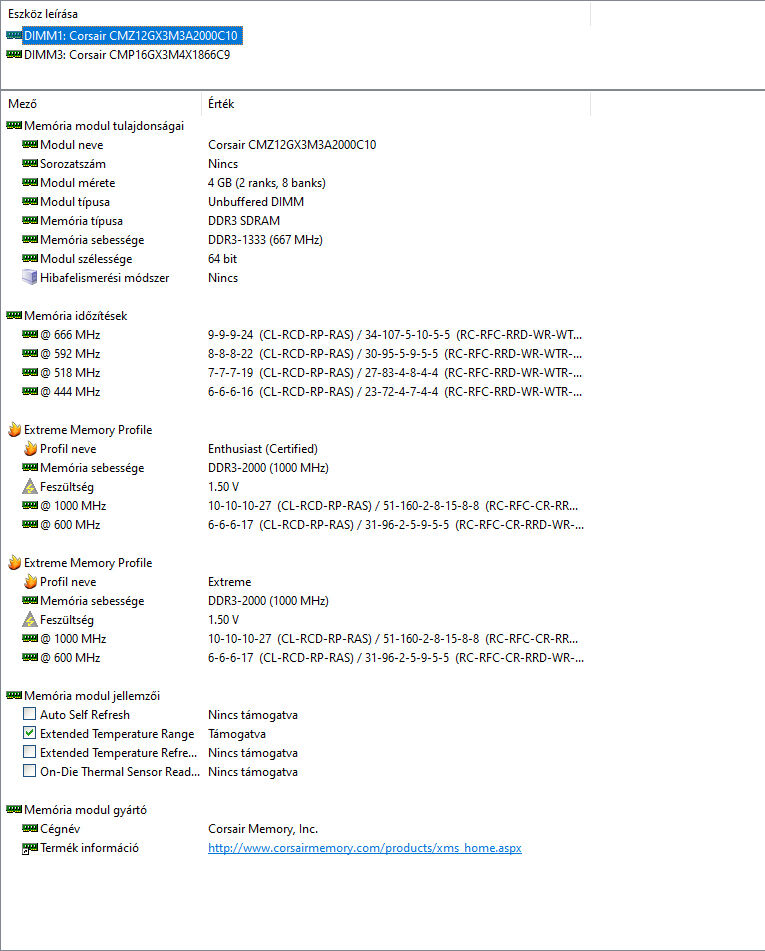
Task: Click the Memória modul gyártó group icon
Action: 14,810
